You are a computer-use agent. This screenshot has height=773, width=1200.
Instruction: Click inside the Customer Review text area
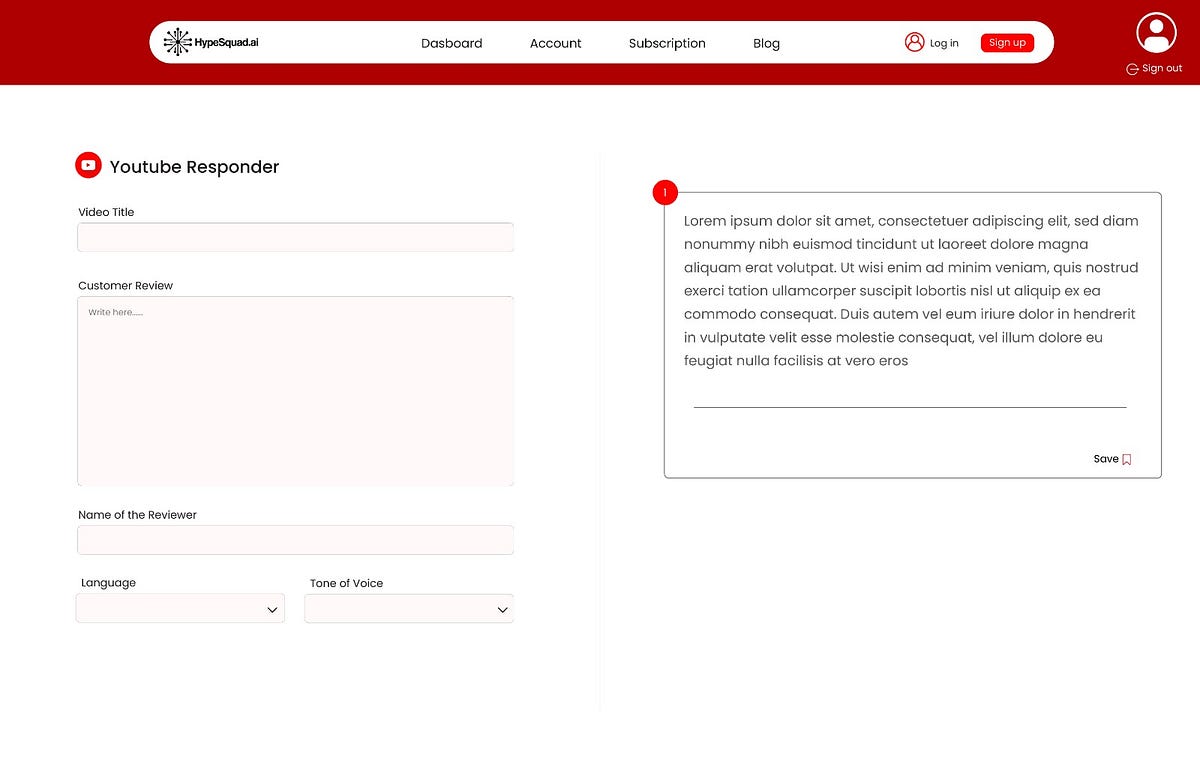pos(295,390)
